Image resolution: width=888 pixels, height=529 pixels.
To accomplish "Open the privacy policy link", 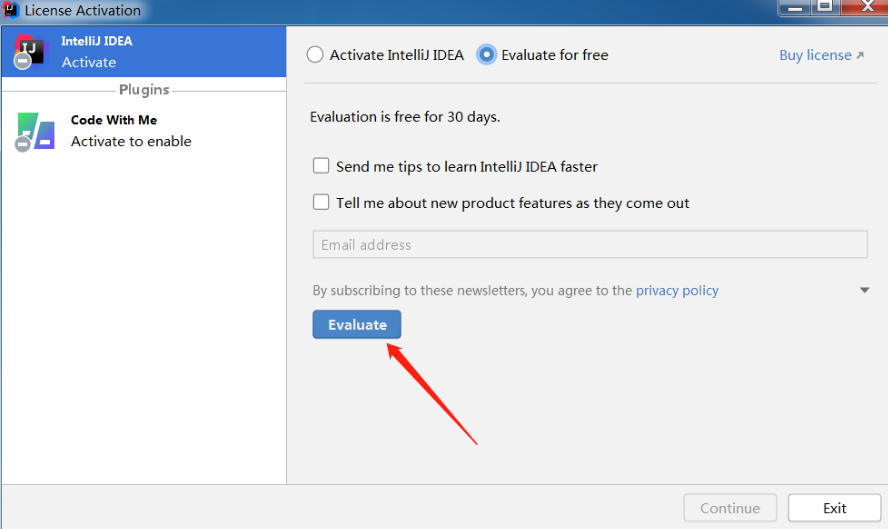I will [677, 291].
